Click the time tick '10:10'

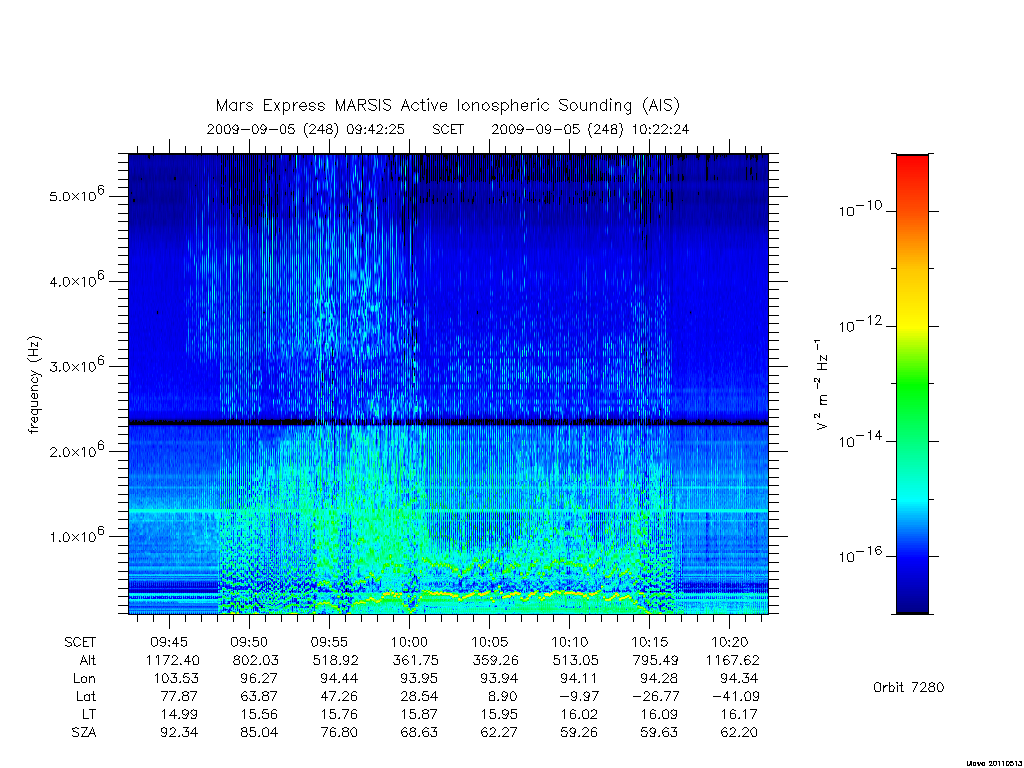(569, 643)
